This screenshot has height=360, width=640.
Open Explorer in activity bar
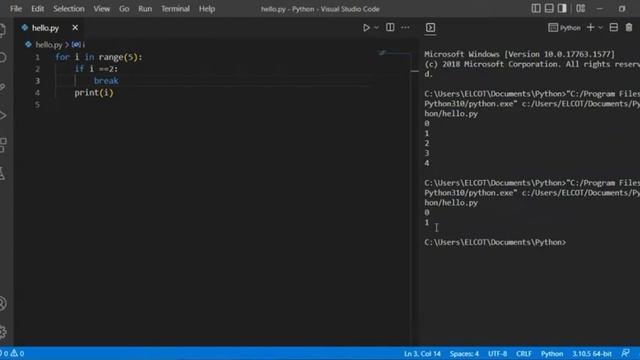click(x=2, y=30)
